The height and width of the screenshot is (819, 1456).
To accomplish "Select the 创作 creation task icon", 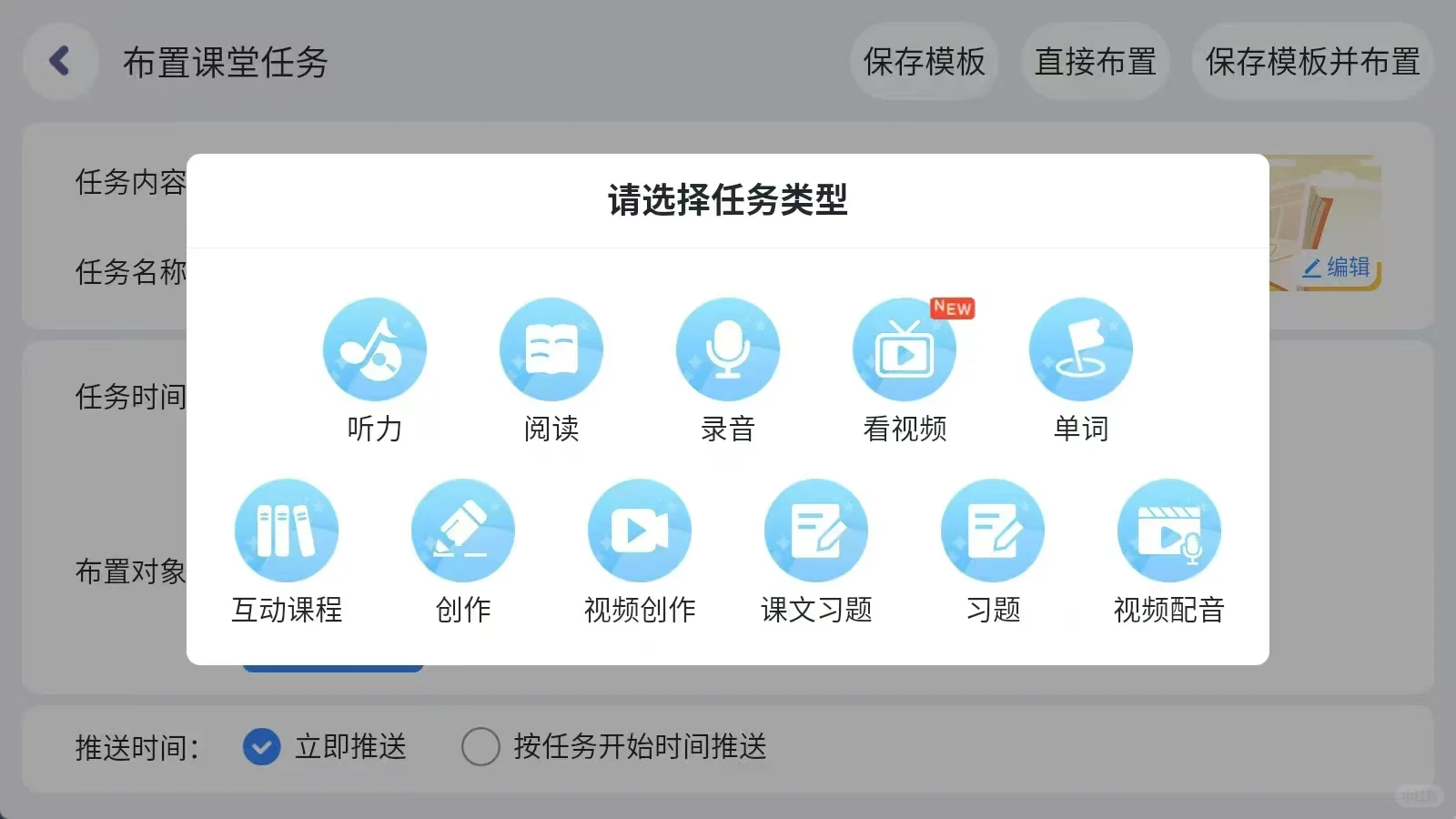I will 463,529.
